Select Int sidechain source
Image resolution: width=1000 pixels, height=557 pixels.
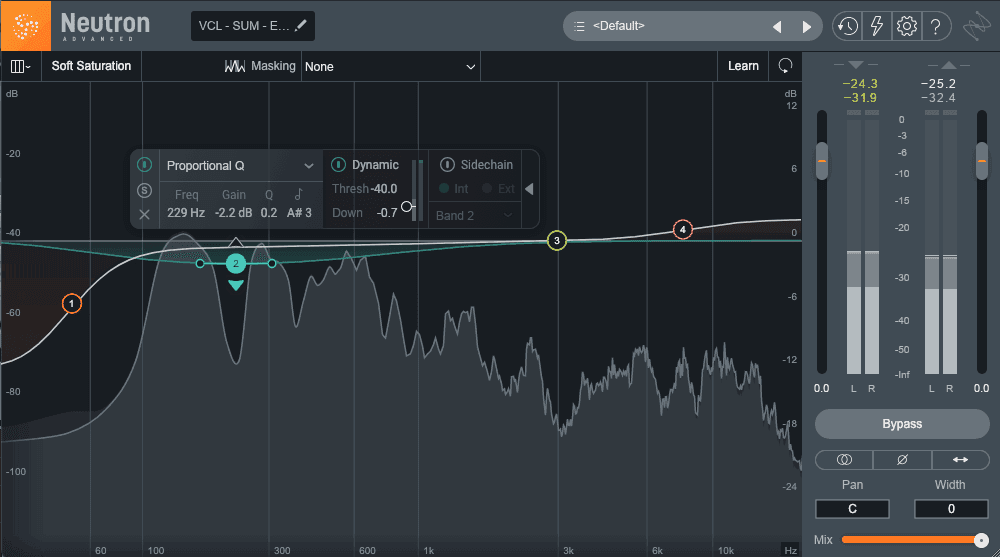(453, 189)
